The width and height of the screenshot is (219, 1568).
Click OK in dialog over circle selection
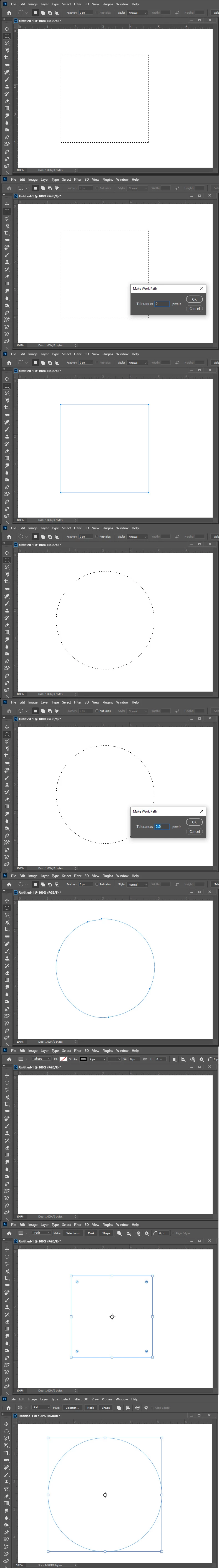(194, 822)
